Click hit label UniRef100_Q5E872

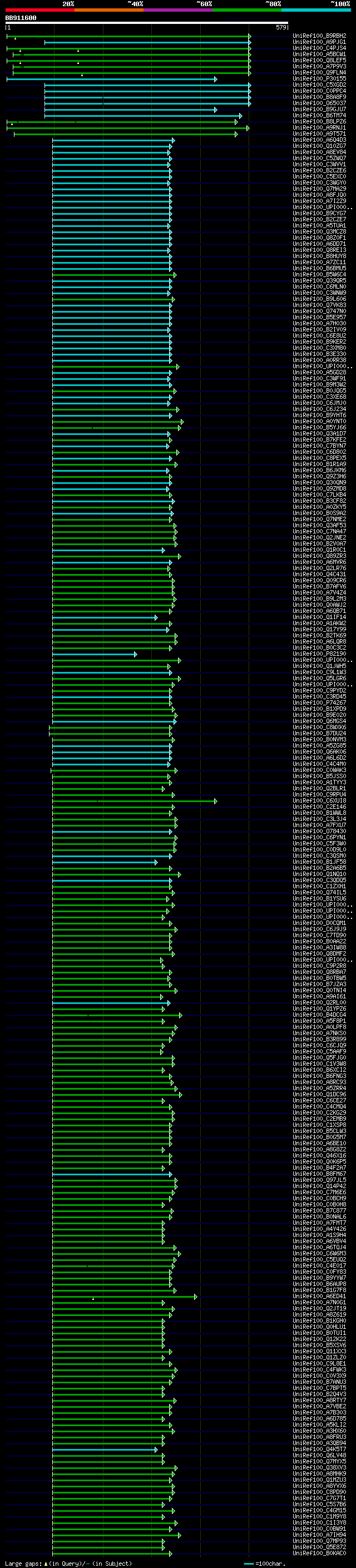click(x=319, y=1547)
